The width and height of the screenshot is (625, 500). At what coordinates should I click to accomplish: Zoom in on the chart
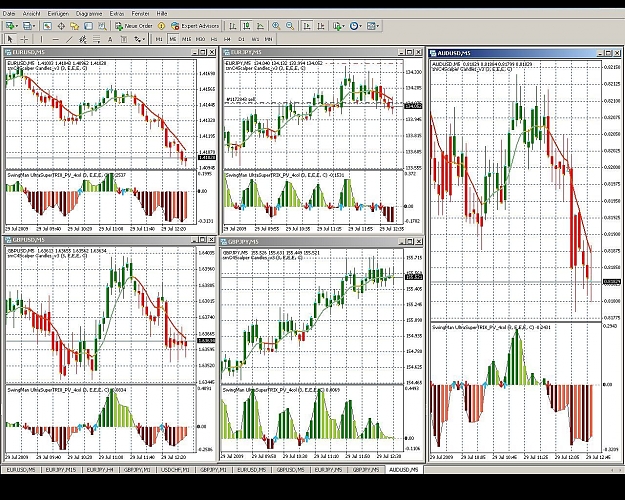point(276,26)
